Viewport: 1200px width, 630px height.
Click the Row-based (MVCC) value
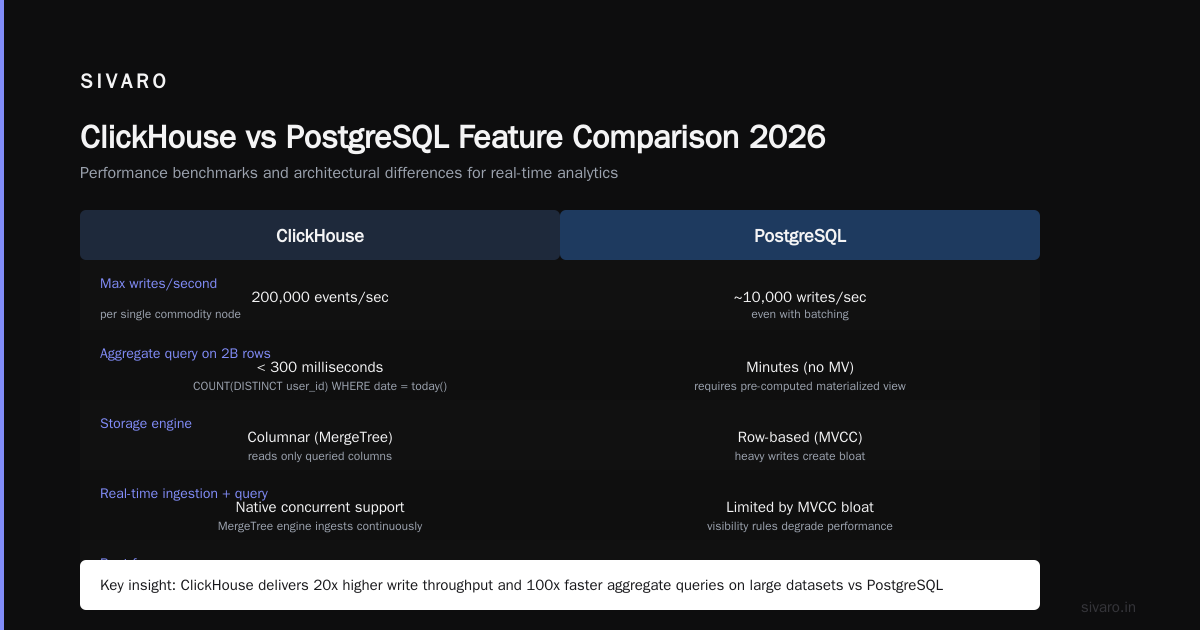point(800,437)
